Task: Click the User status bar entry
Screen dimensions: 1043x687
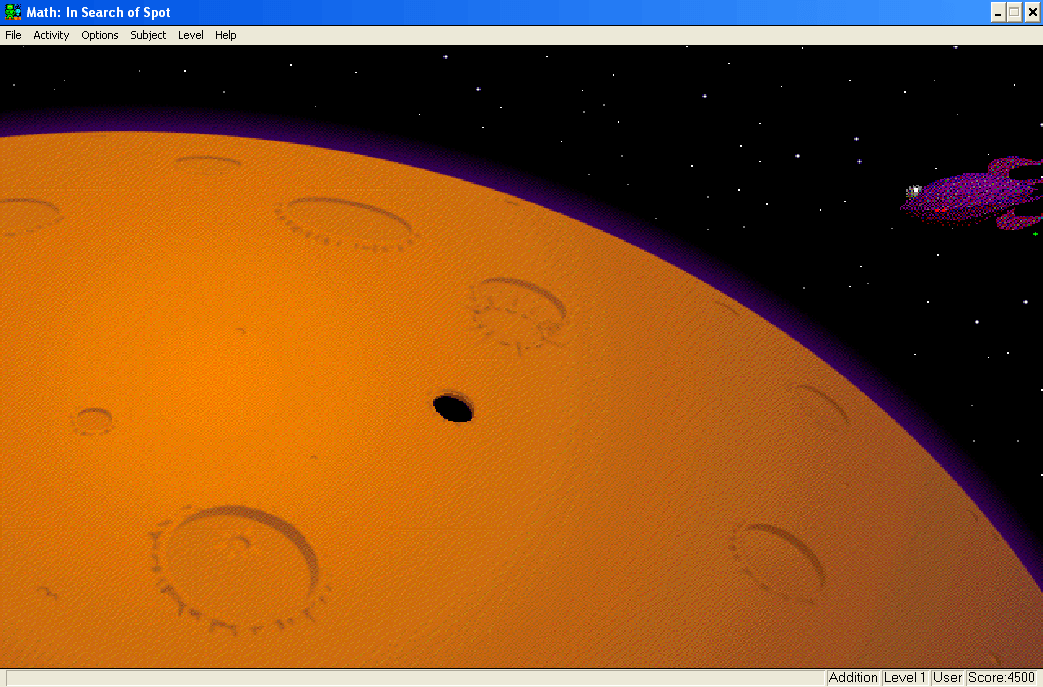Action: click(947, 678)
